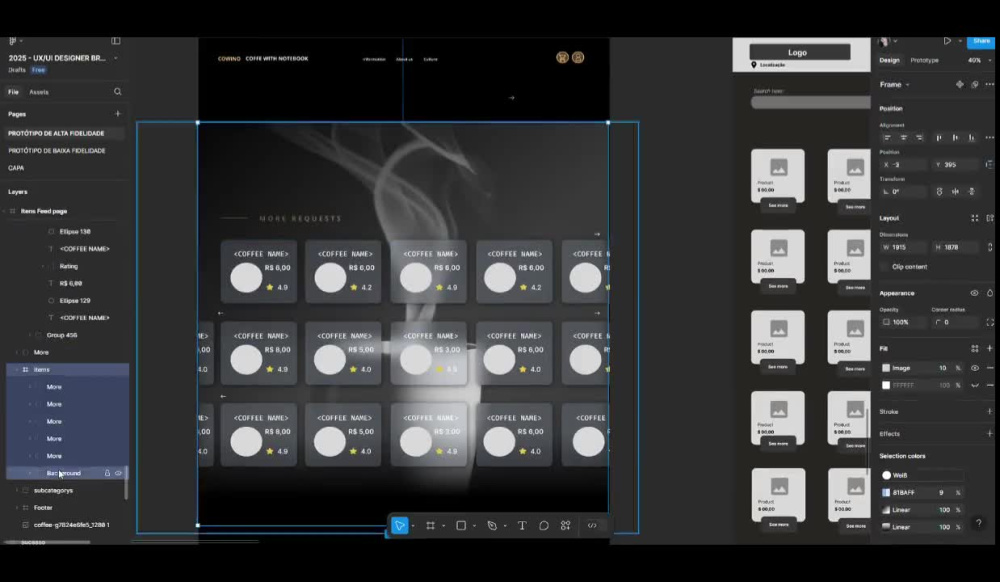Viewport: 1000px width, 582px height.
Task: Add an effect with the plus icon
Action: (x=989, y=433)
